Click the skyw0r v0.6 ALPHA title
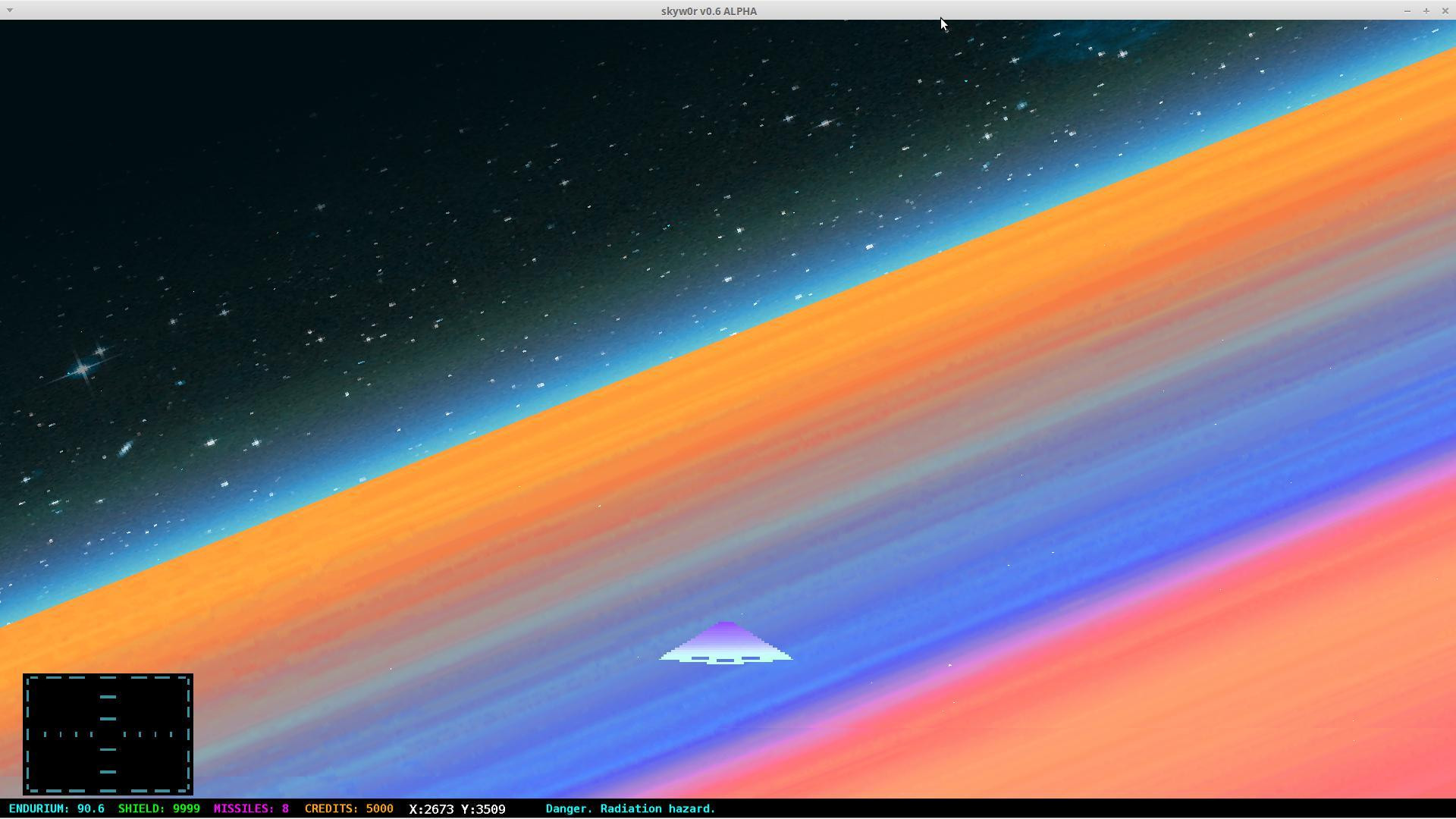 (x=709, y=11)
